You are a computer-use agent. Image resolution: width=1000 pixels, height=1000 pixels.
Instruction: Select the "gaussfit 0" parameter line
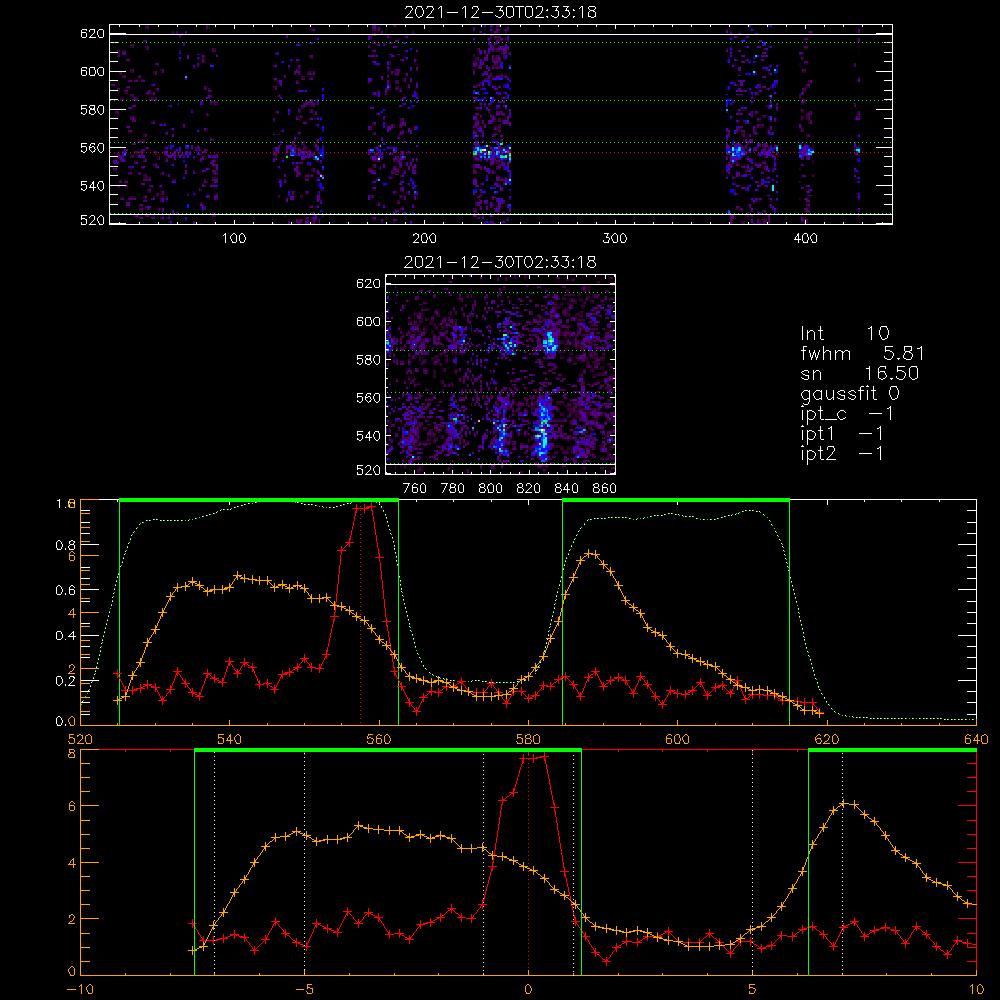coord(850,393)
